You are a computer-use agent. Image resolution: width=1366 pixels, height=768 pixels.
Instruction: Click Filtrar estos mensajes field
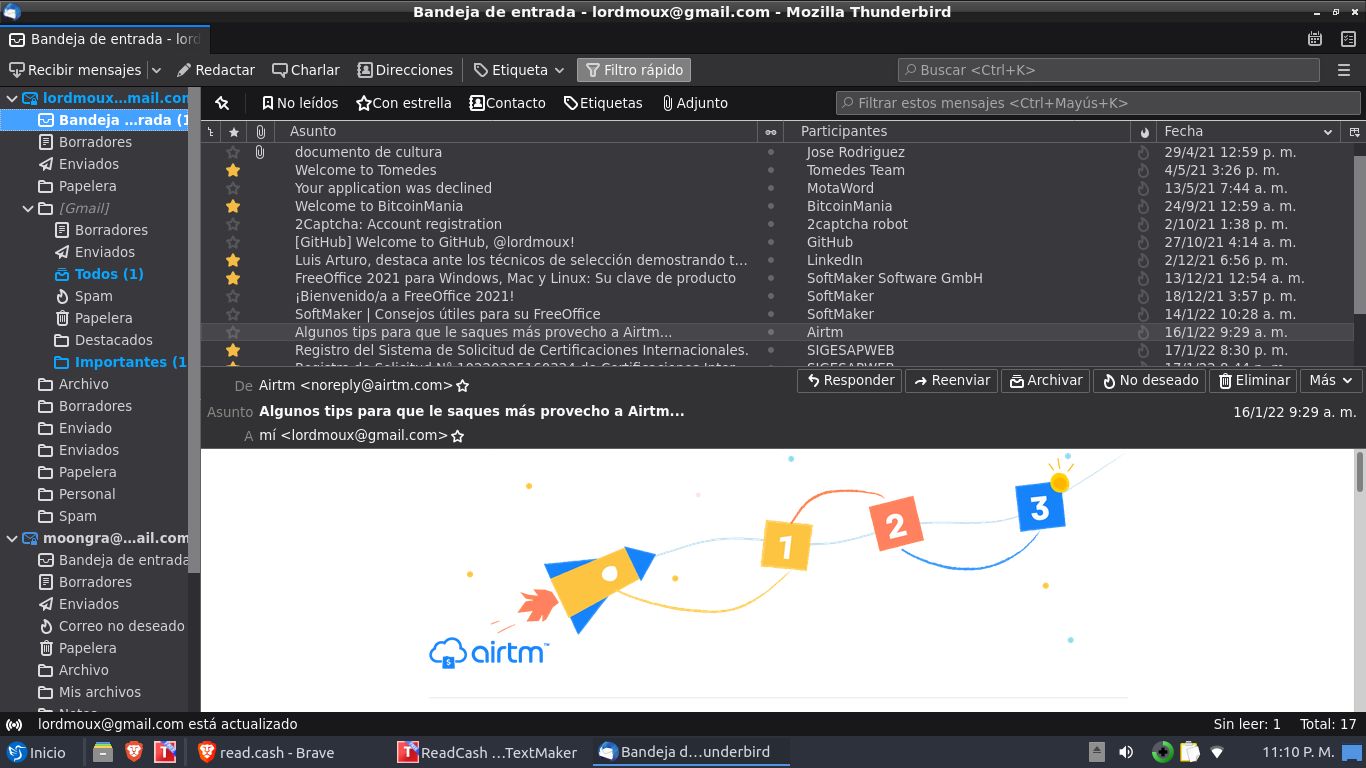pyautogui.click(x=1098, y=103)
